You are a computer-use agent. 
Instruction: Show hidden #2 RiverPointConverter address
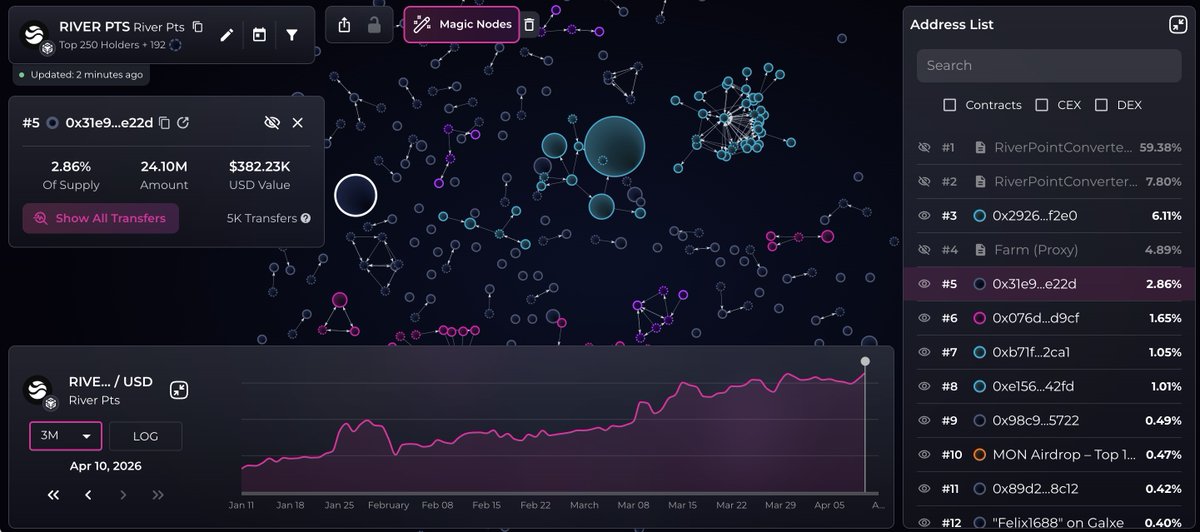pyautogui.click(x=924, y=181)
